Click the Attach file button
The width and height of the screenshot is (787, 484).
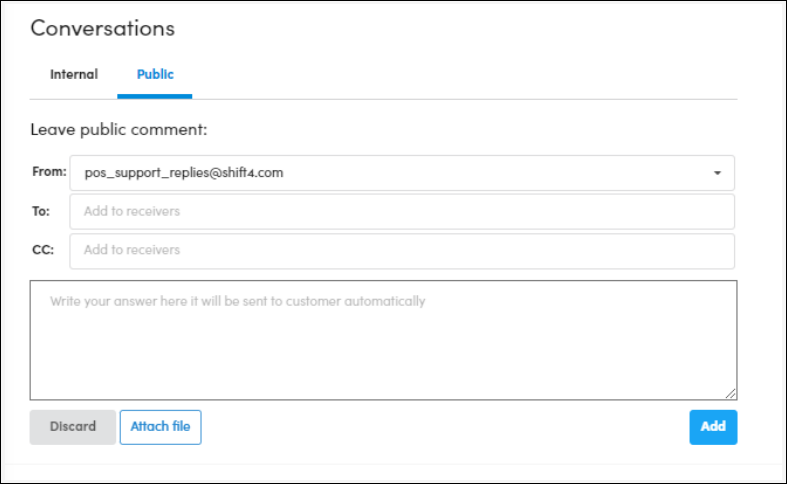point(160,427)
